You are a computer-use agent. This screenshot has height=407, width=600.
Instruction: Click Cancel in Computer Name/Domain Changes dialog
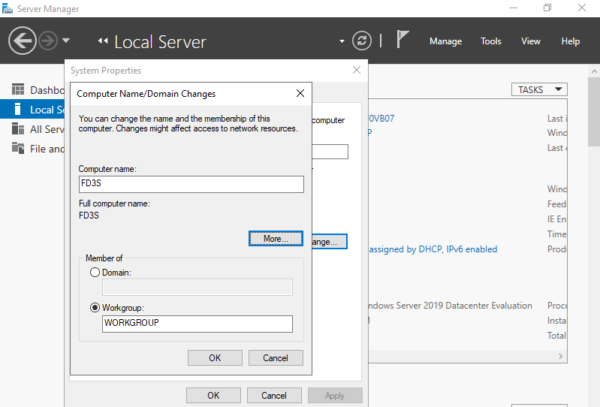point(276,358)
